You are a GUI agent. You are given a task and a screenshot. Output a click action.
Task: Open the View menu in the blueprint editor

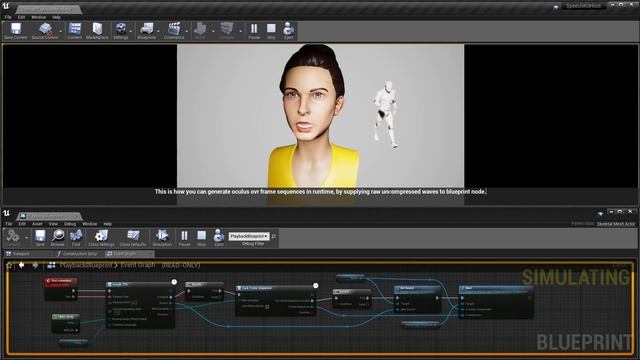(53, 224)
